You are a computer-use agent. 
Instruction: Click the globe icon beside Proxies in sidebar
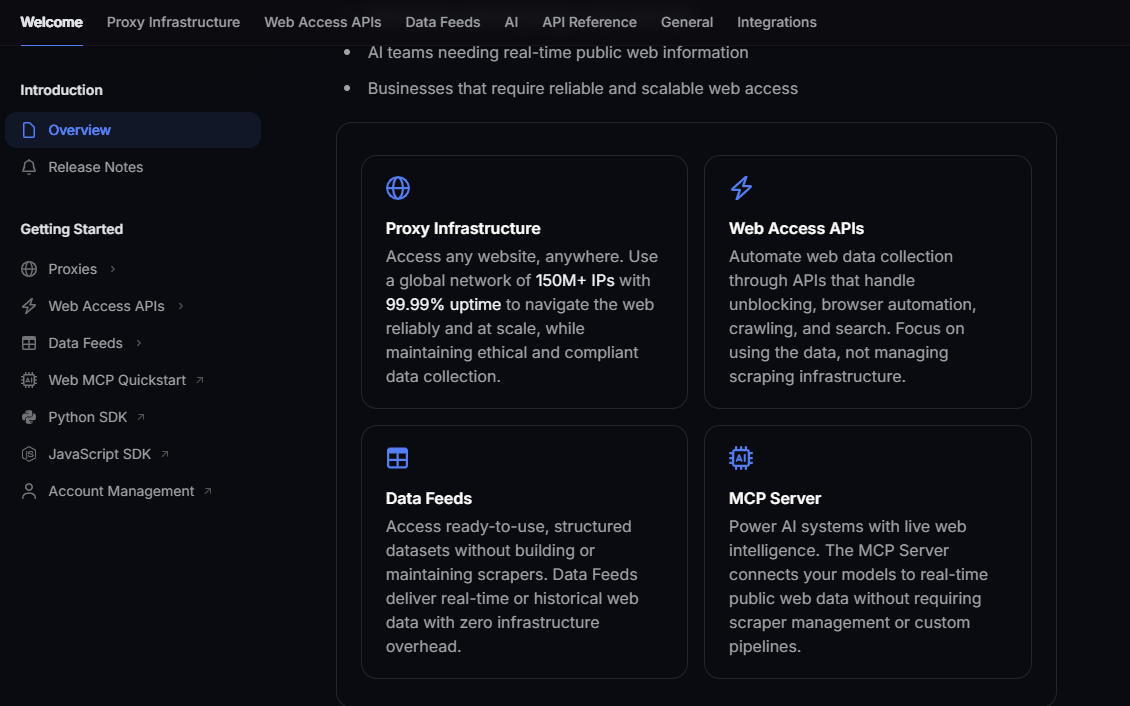coord(30,268)
